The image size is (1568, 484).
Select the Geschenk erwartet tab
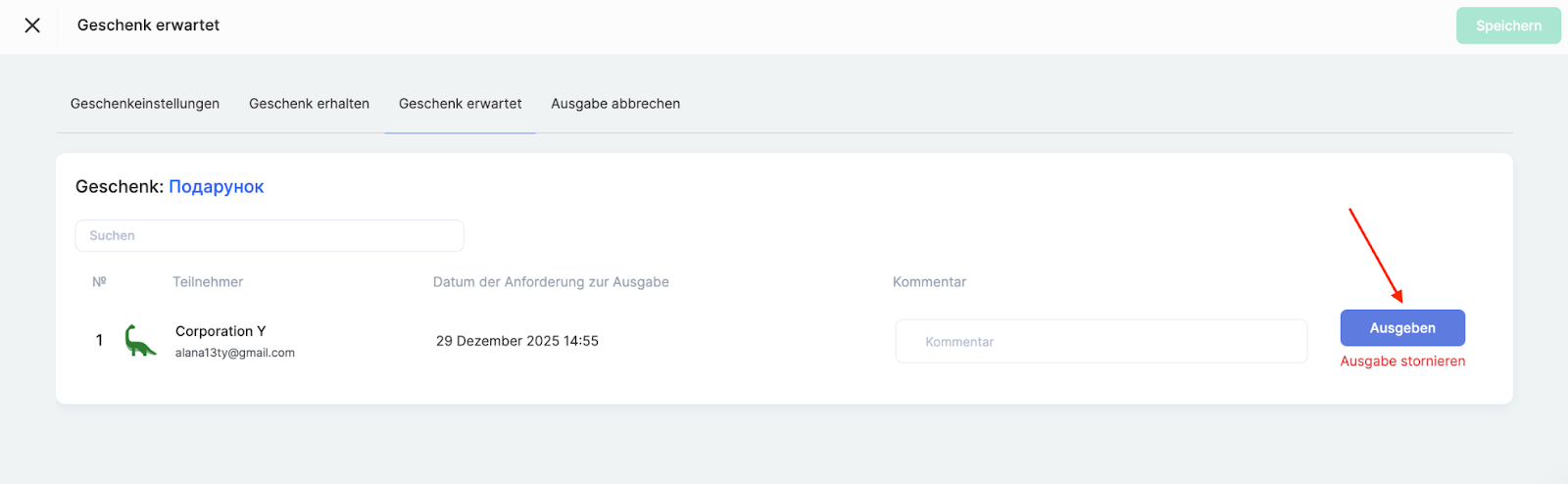coord(460,104)
